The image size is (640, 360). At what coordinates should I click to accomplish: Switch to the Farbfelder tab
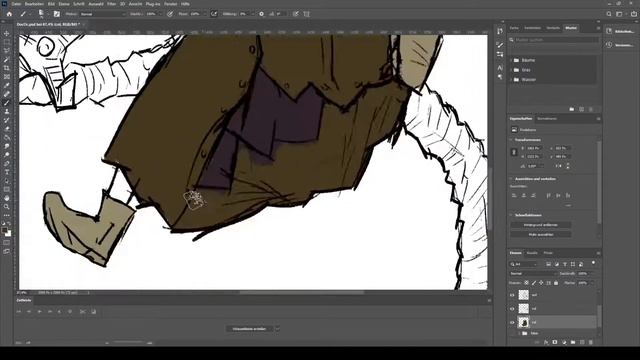[532, 28]
